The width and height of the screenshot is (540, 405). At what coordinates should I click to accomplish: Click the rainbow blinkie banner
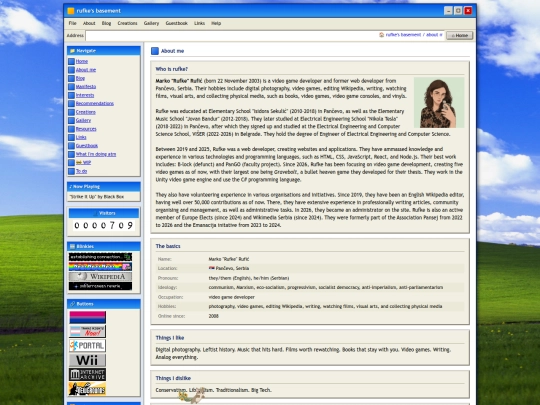click(100, 267)
